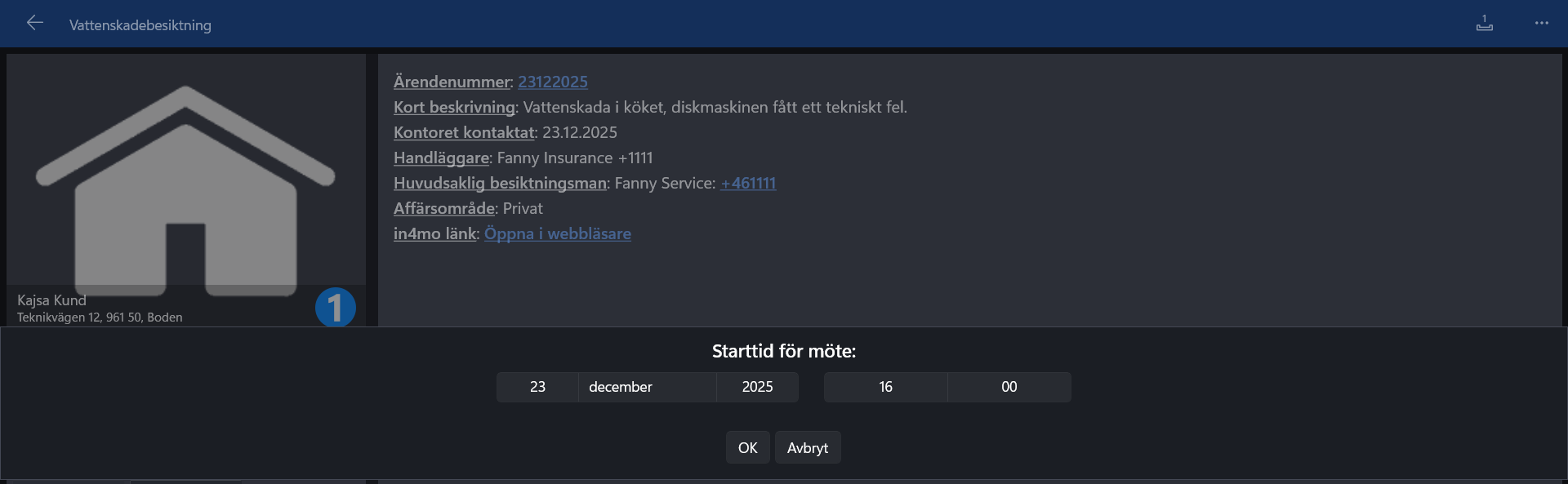1568x484 pixels.
Task: Click the Kajsa Kund customer name
Action: [x=51, y=300]
